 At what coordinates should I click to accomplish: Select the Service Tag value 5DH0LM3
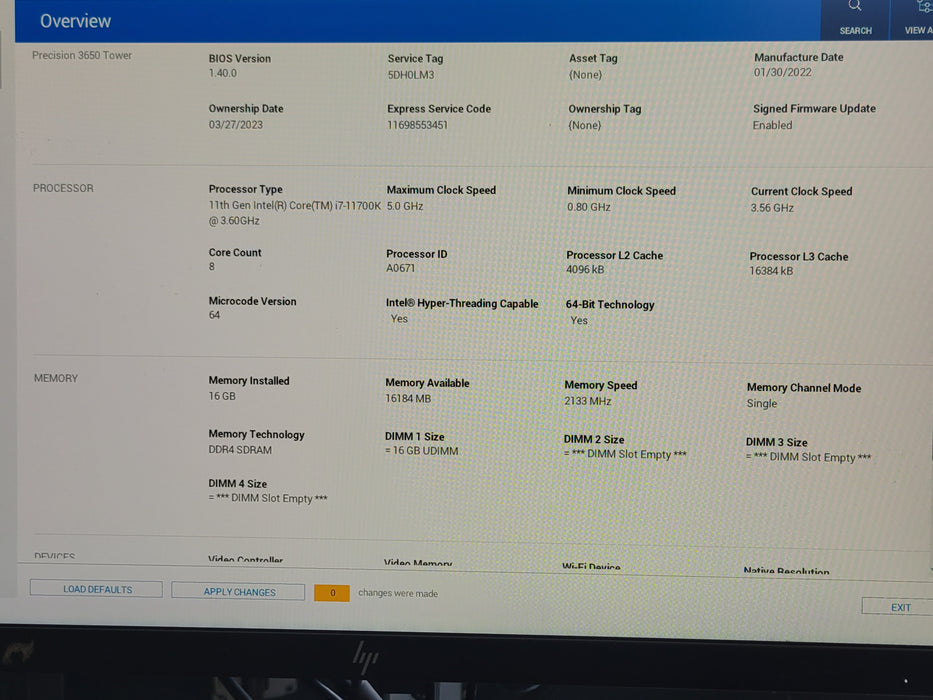[x=411, y=75]
